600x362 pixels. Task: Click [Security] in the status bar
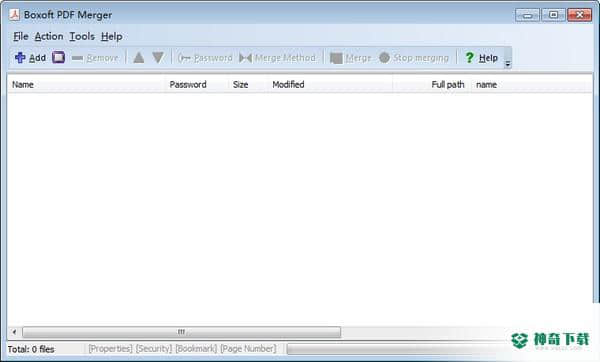tap(154, 349)
